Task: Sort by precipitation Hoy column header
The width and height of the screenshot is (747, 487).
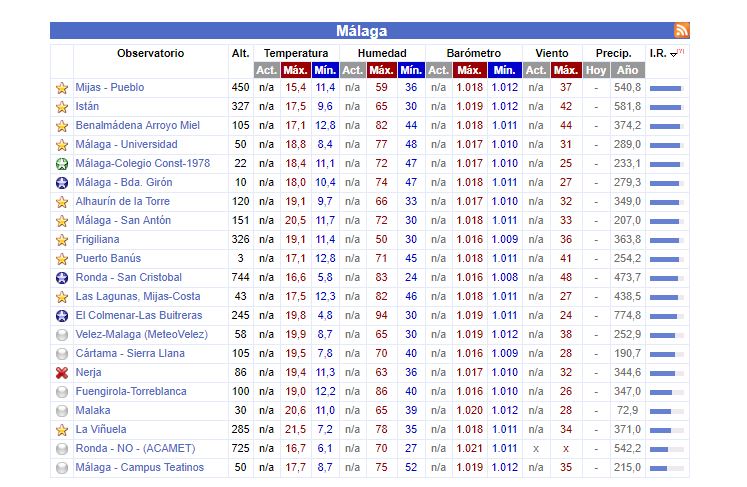Action: [x=596, y=70]
